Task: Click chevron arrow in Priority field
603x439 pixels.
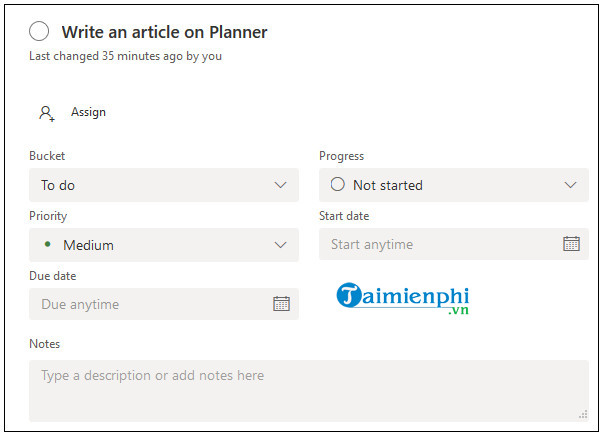Action: [281, 245]
